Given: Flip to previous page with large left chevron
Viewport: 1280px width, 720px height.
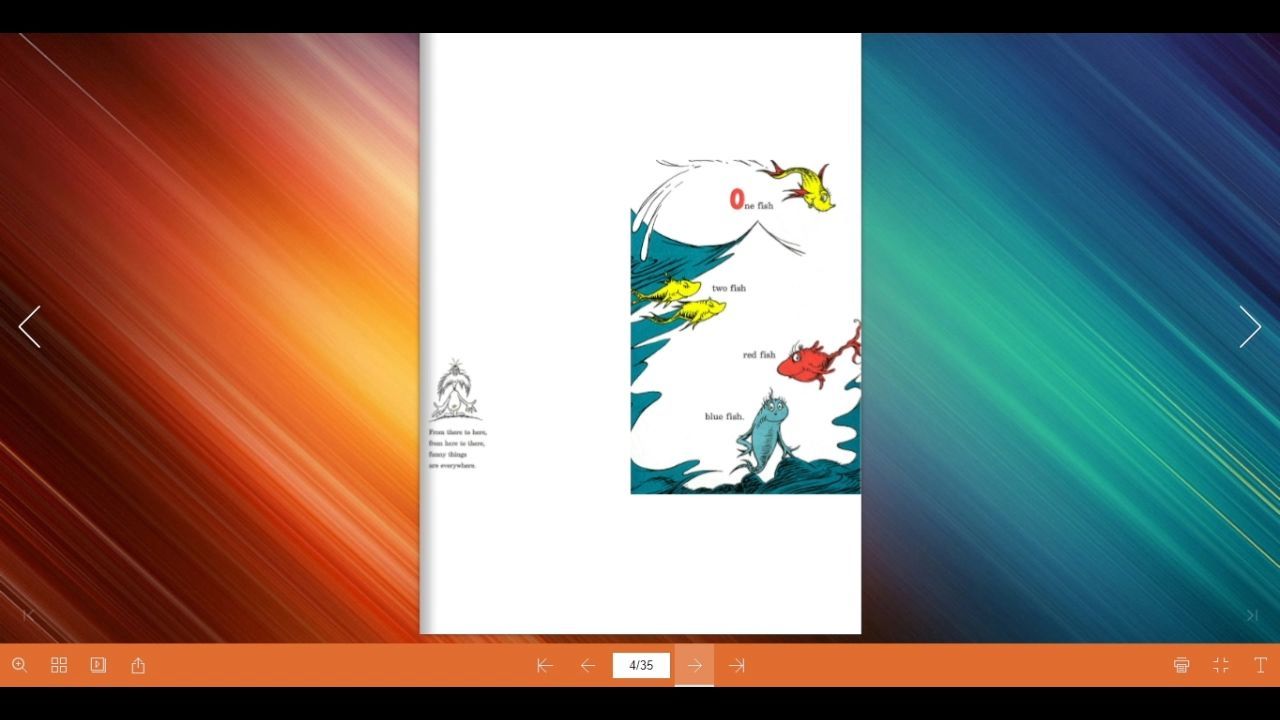Looking at the screenshot, I should click(x=30, y=327).
